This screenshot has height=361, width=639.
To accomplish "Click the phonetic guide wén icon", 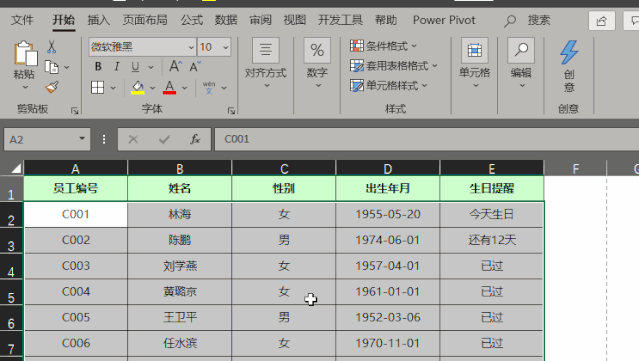I will [x=209, y=87].
